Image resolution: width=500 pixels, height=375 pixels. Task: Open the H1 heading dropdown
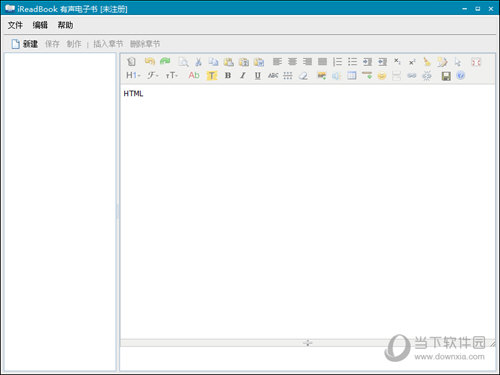click(x=133, y=76)
